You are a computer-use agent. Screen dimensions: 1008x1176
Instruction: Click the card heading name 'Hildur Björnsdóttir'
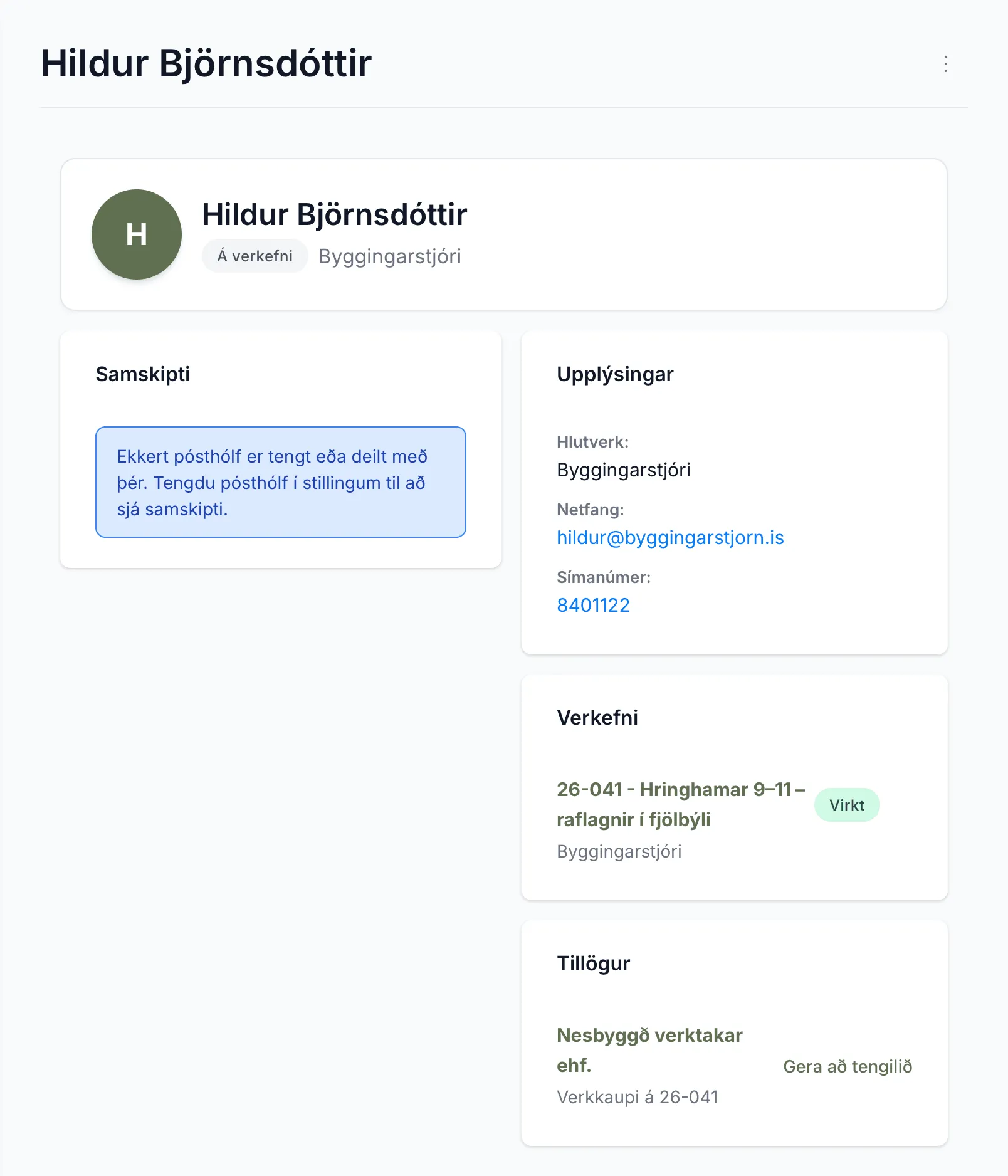coord(335,214)
